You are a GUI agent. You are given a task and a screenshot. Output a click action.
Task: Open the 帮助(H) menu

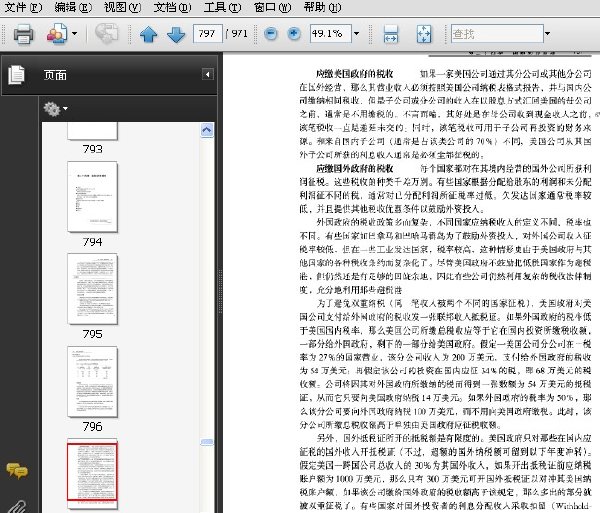[322, 7]
